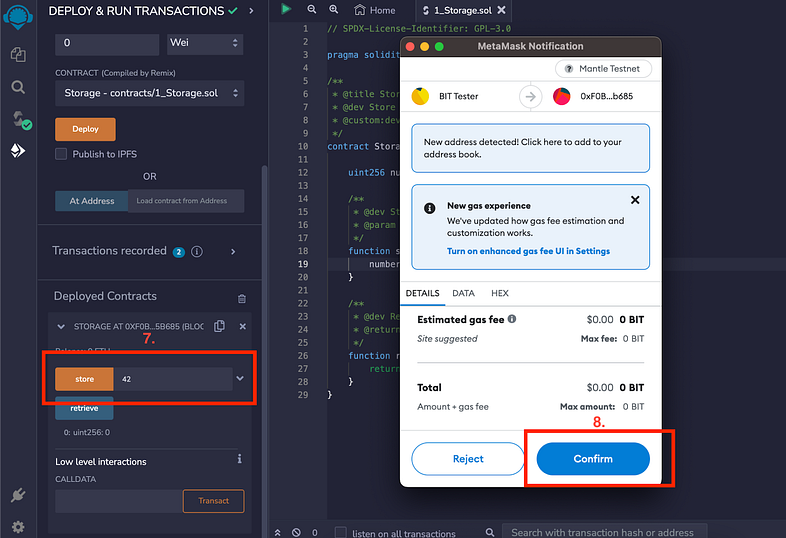Expand the Transactions recorded section
The width and height of the screenshot is (786, 538).
tap(233, 252)
